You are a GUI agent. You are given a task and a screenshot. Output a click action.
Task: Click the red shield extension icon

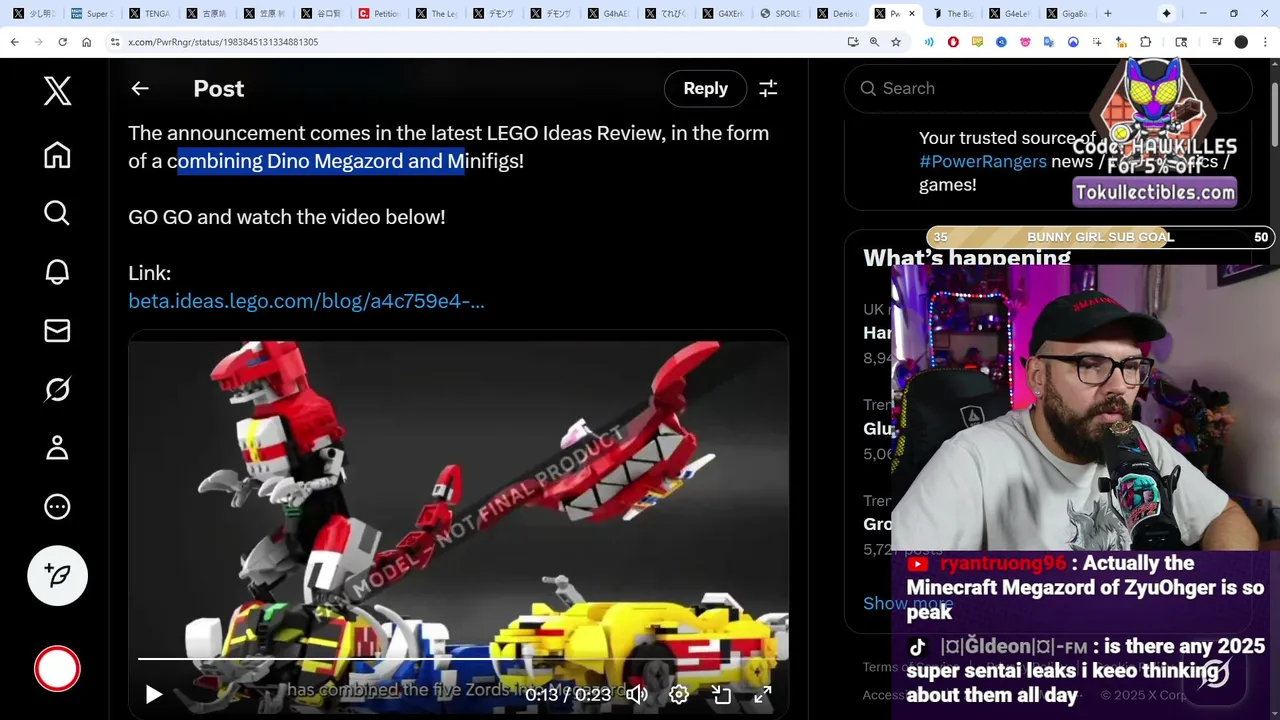click(x=953, y=42)
